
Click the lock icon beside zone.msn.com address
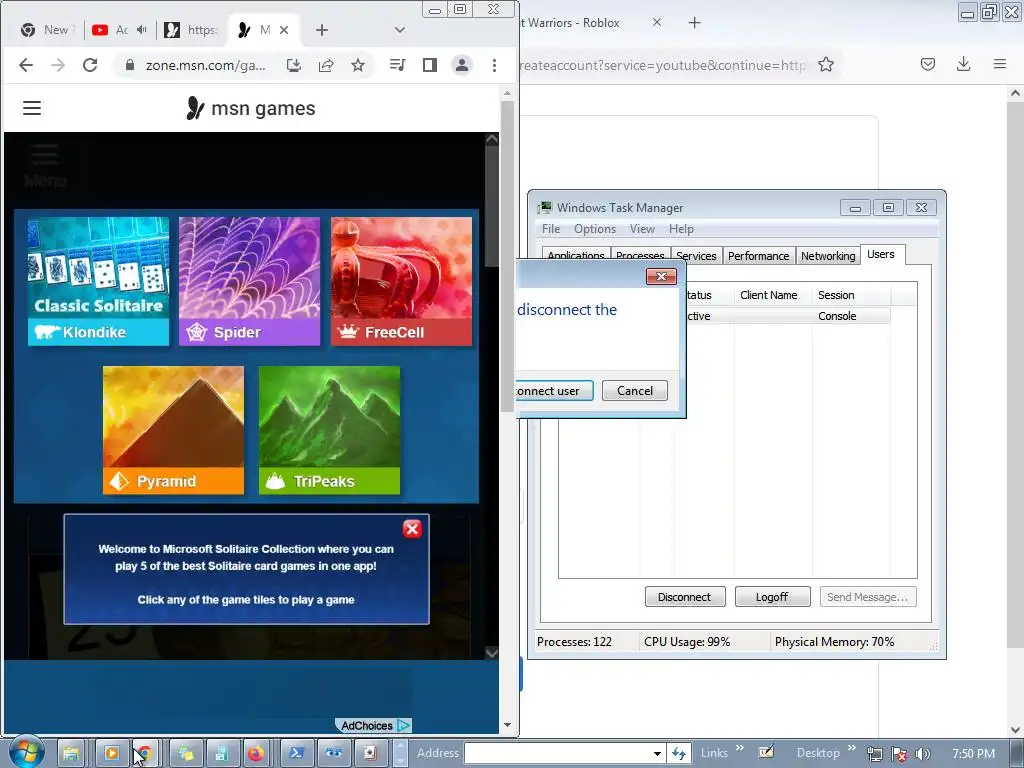pyautogui.click(x=129, y=65)
